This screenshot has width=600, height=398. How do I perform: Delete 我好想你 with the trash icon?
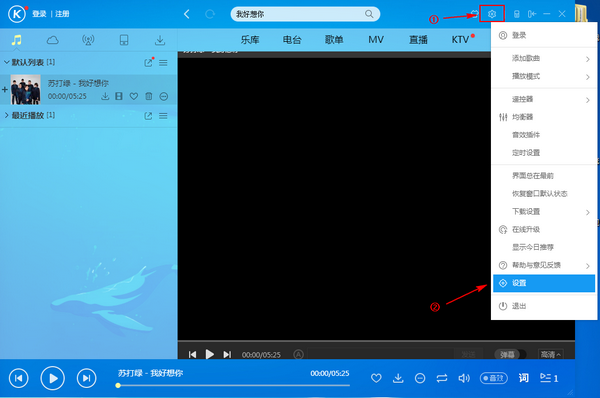149,96
